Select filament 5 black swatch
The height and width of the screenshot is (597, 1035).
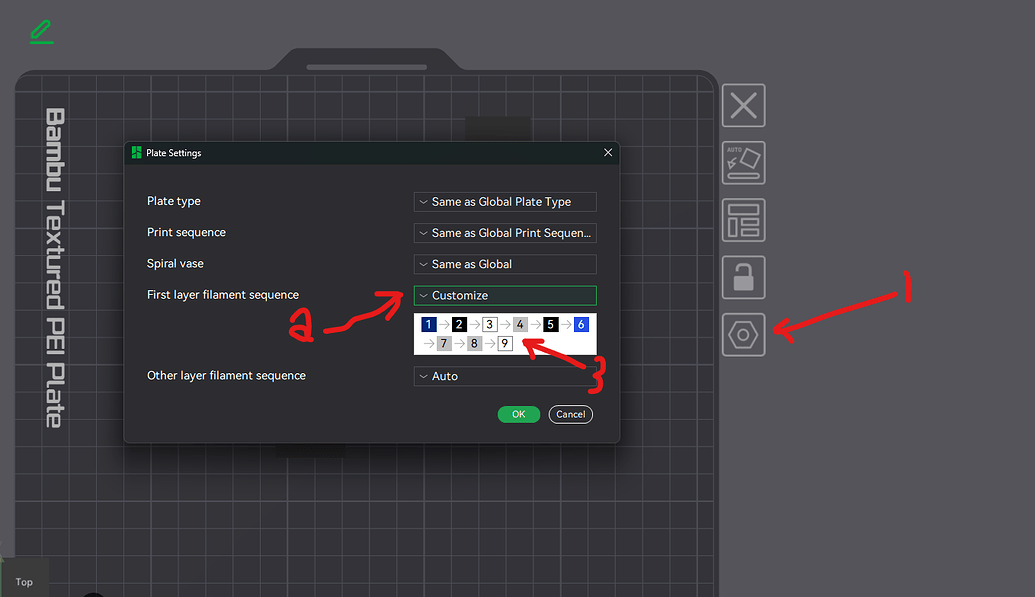click(x=551, y=324)
